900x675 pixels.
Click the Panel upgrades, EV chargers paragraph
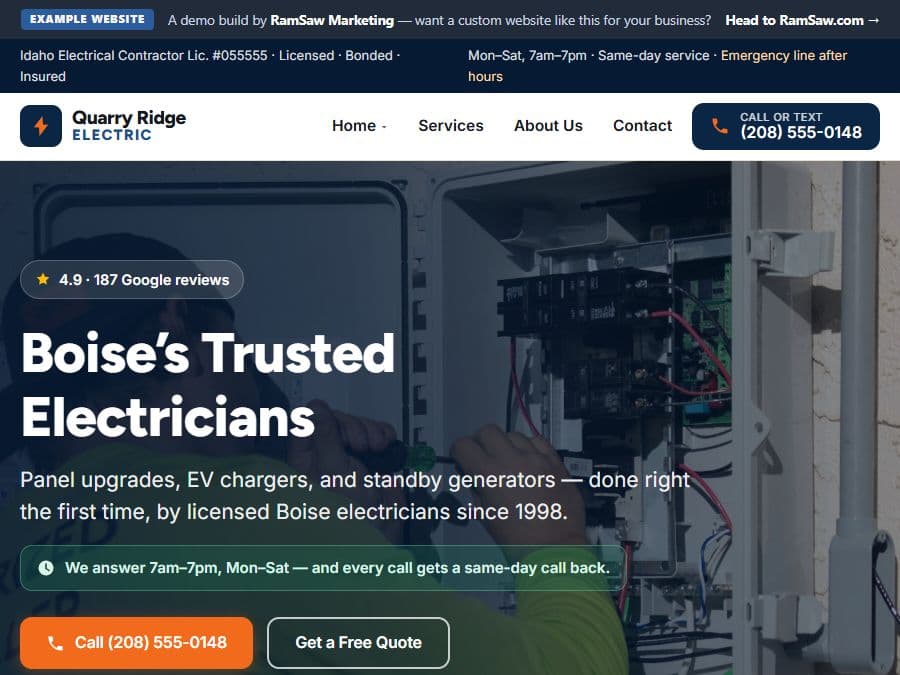(x=355, y=495)
